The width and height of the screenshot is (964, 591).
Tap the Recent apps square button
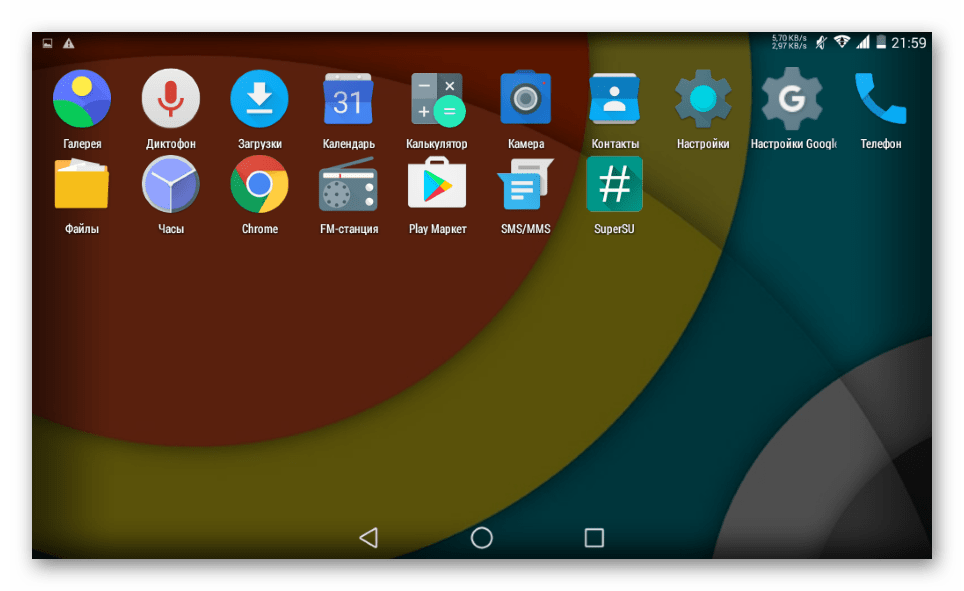[x=594, y=538]
